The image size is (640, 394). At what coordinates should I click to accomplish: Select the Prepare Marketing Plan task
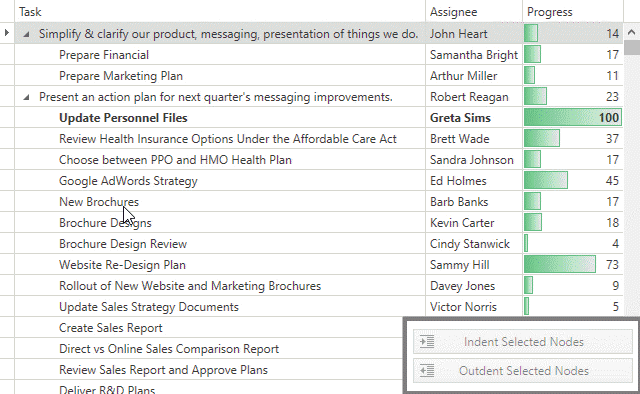coord(121,76)
